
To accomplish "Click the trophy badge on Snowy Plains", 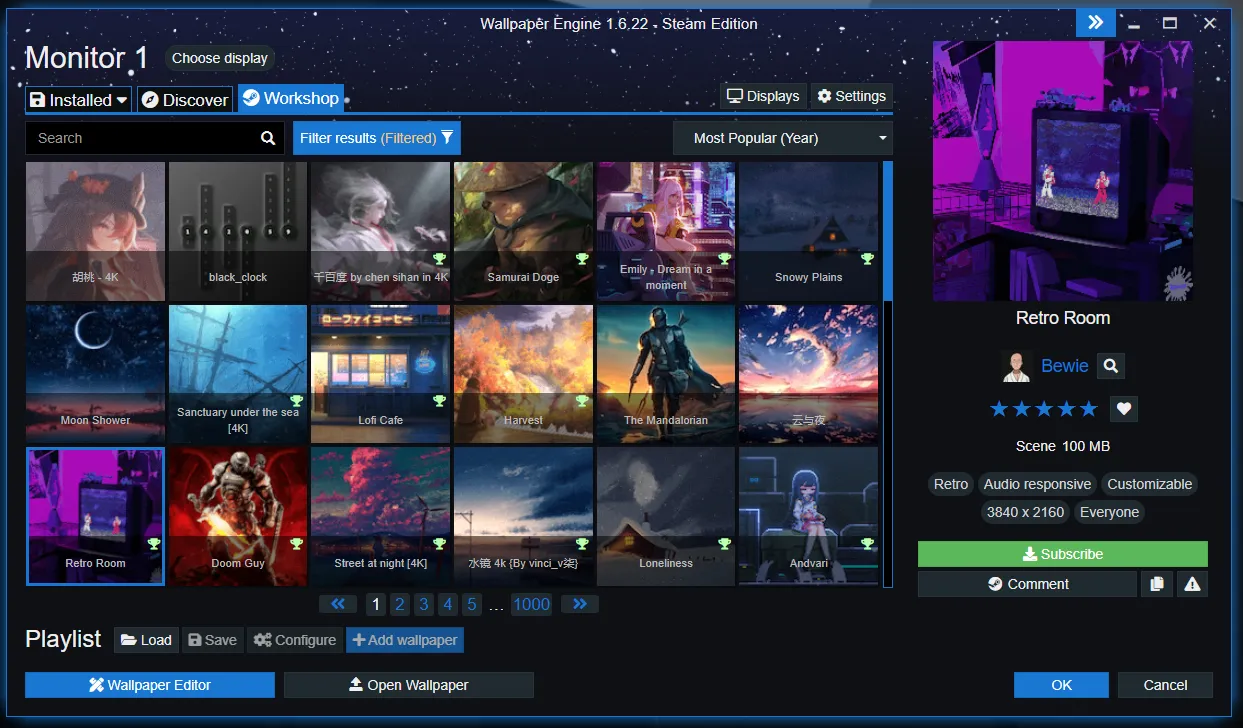I will tap(867, 259).
